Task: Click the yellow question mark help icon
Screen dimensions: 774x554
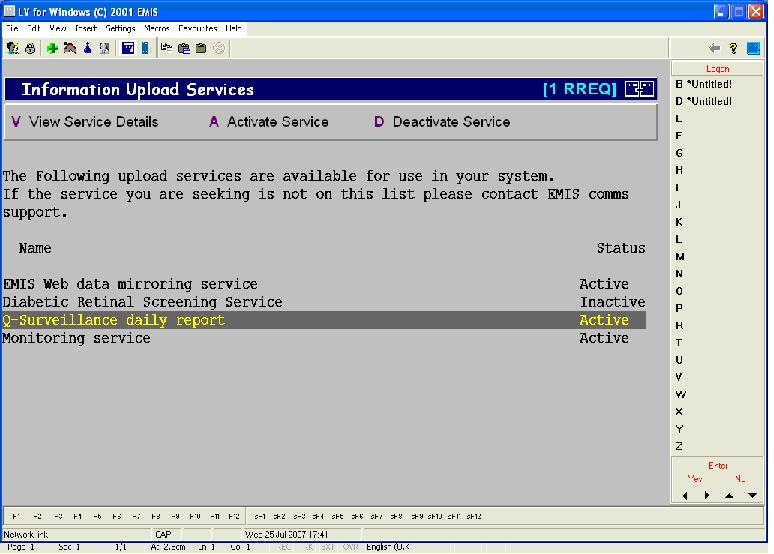Action: (x=733, y=48)
